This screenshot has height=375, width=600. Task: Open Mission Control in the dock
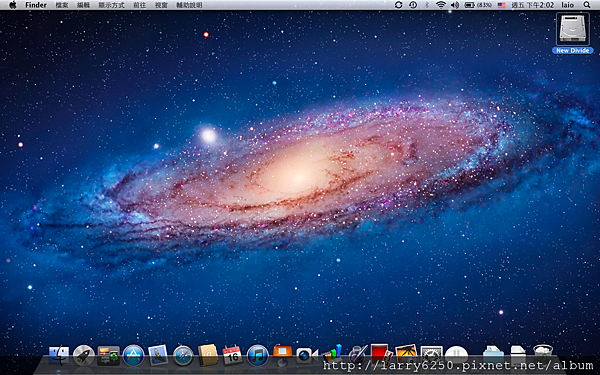pyautogui.click(x=109, y=355)
